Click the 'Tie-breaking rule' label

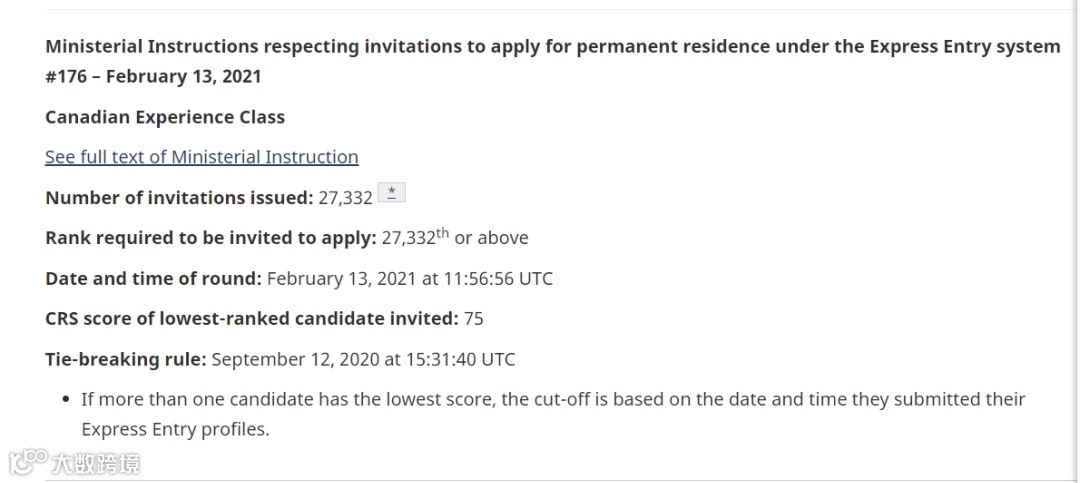point(126,360)
